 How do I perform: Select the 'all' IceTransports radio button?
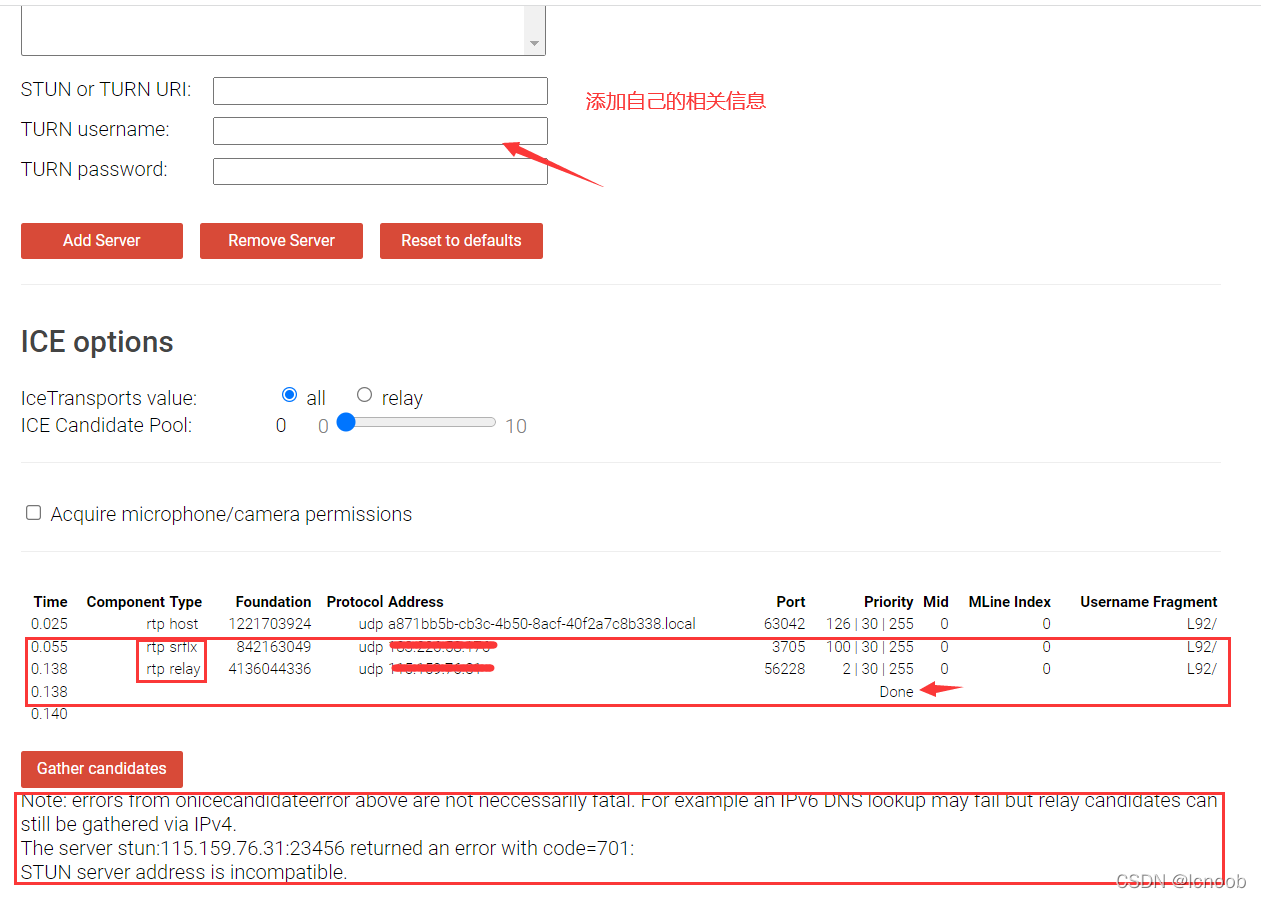click(x=290, y=395)
